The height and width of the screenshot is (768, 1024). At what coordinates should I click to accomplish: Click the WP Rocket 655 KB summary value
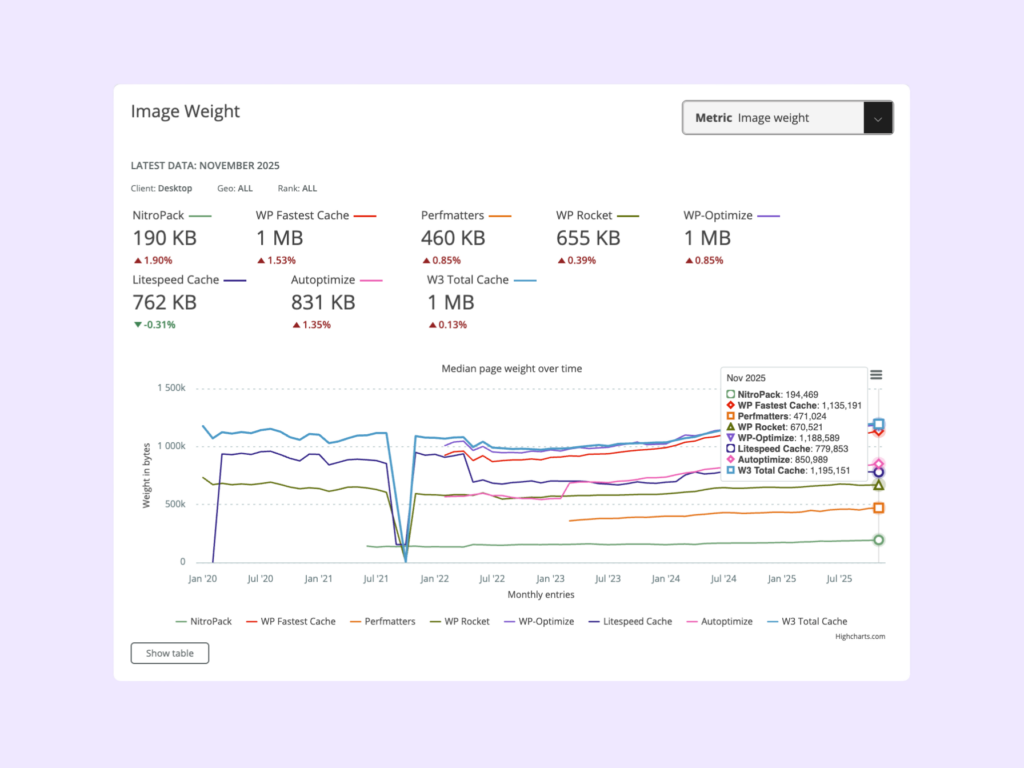tap(588, 238)
